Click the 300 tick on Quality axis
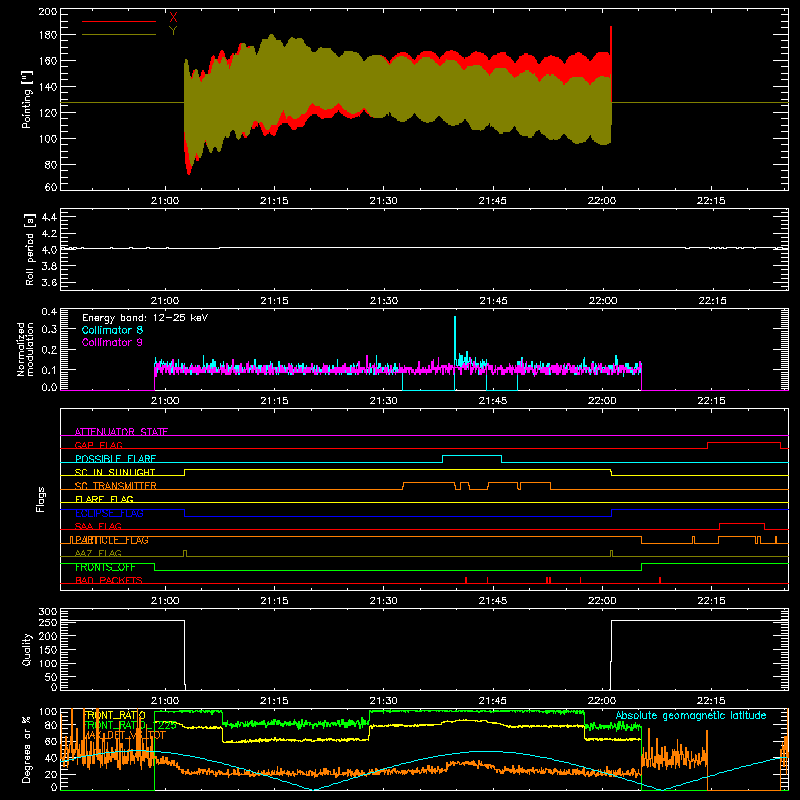The image size is (800, 800). 48,611
